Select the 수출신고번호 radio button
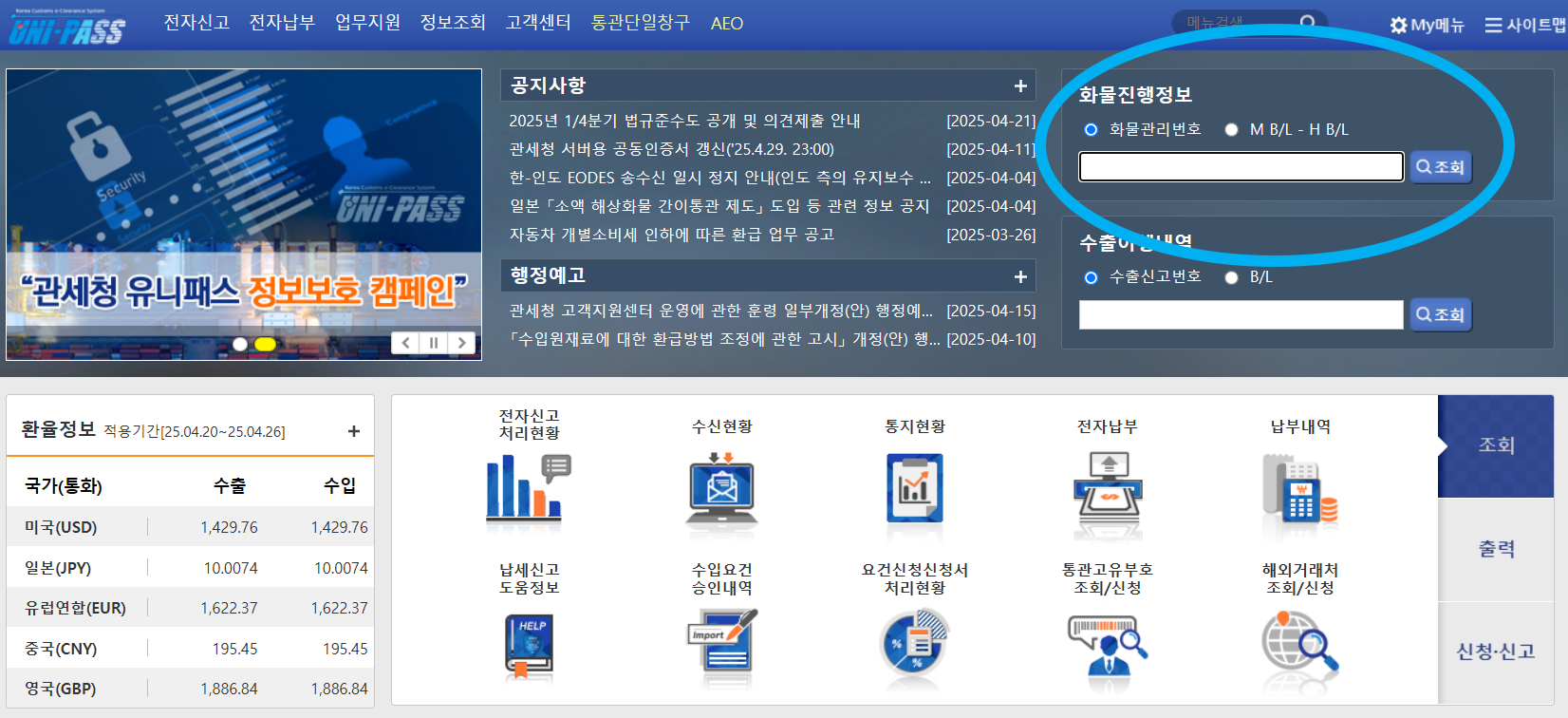This screenshot has height=718, width=1568. [x=1091, y=277]
